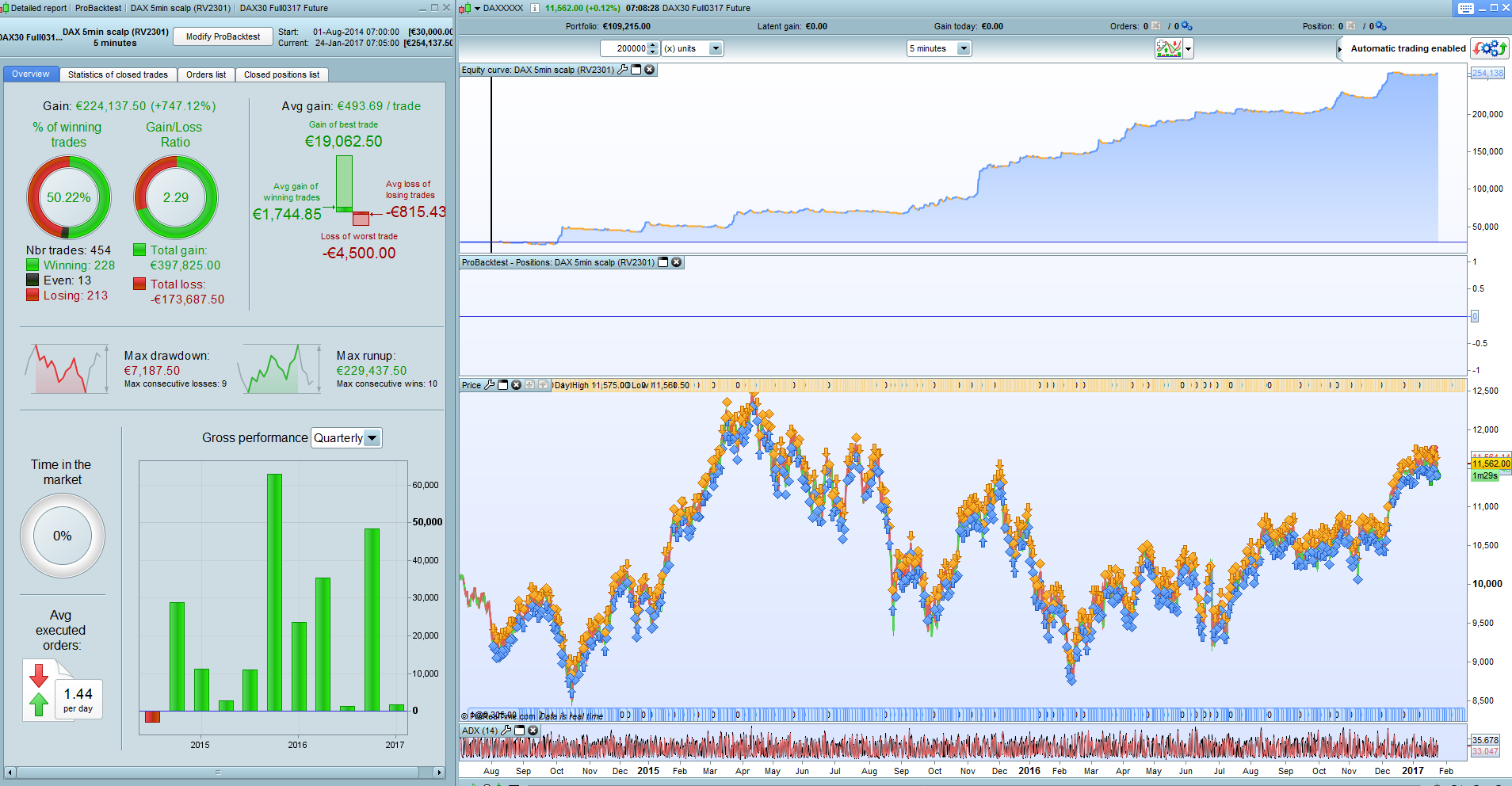Image resolution: width=1512 pixels, height=786 pixels.
Task: Close the Price chart panel
Action: (516, 385)
